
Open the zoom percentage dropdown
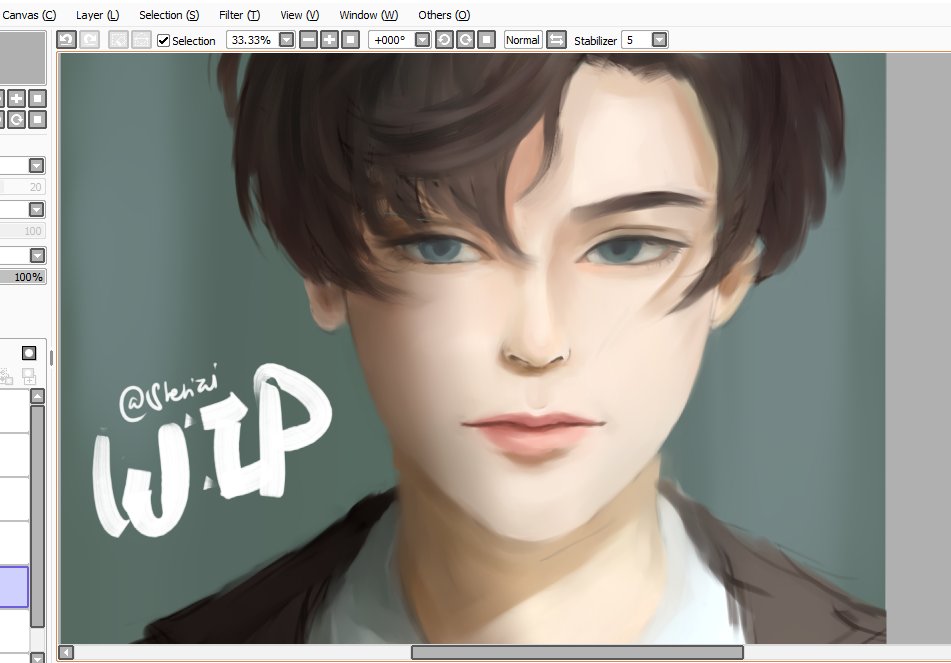pos(286,40)
